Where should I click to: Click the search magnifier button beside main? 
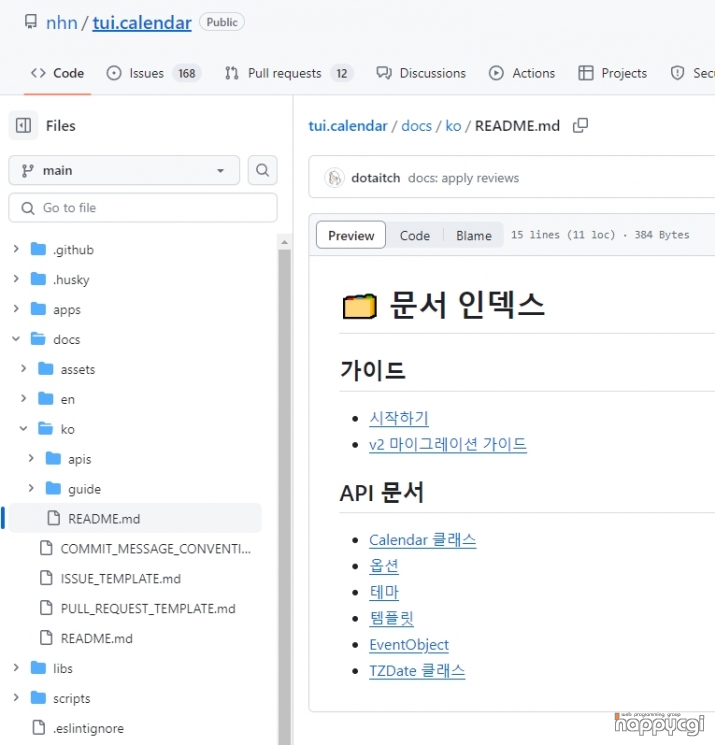click(x=262, y=170)
